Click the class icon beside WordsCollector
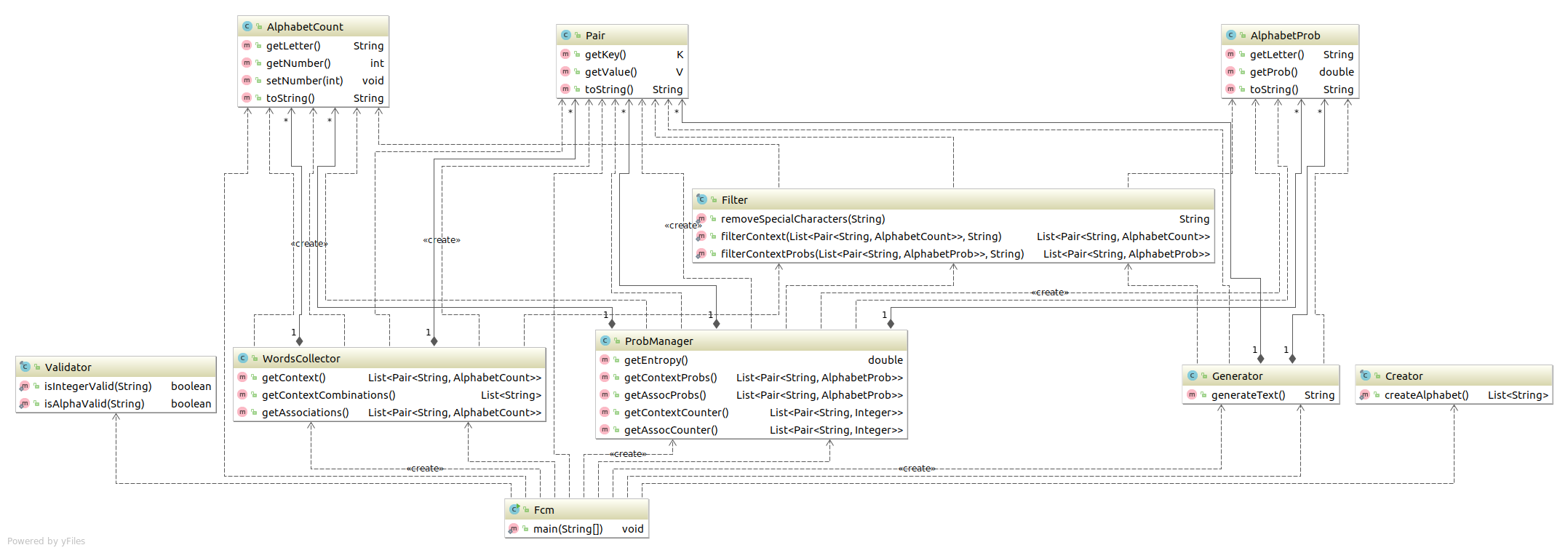1568x553 pixels. [x=242, y=358]
